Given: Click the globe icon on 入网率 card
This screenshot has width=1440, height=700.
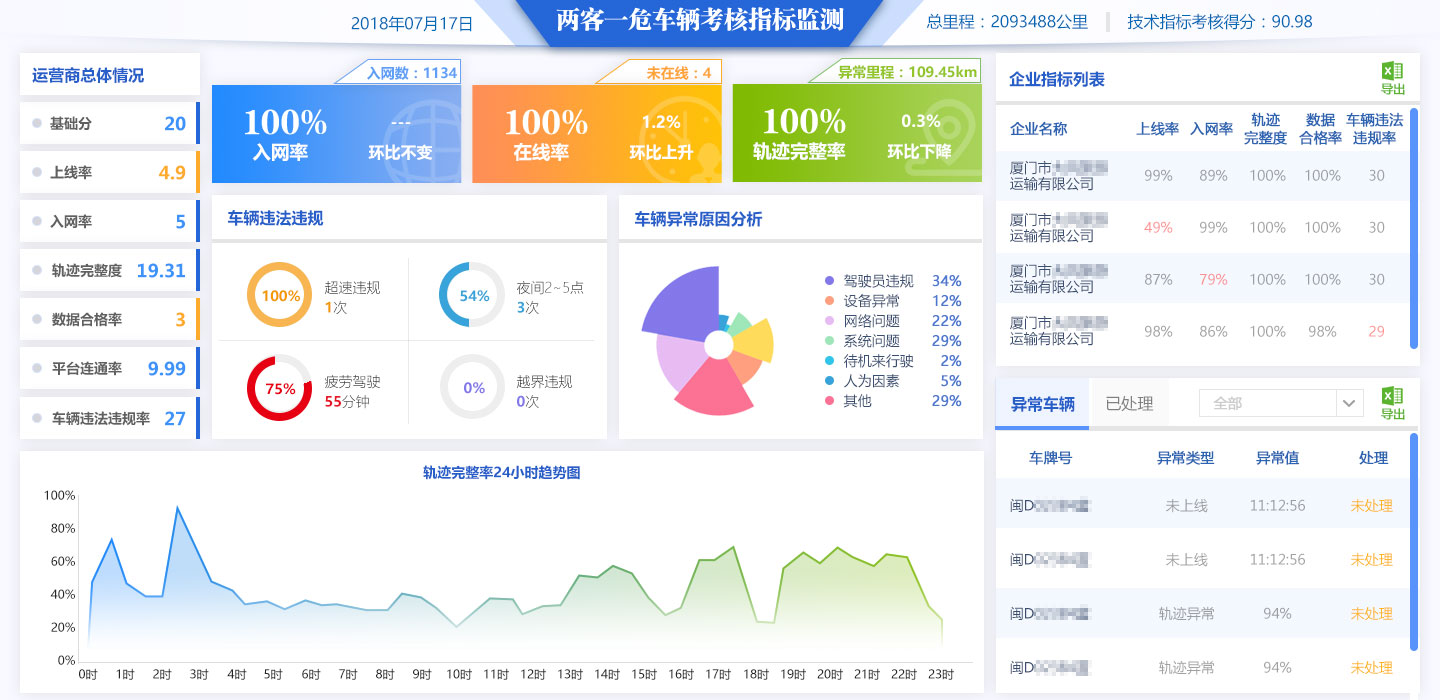Looking at the screenshot, I should [x=420, y=135].
